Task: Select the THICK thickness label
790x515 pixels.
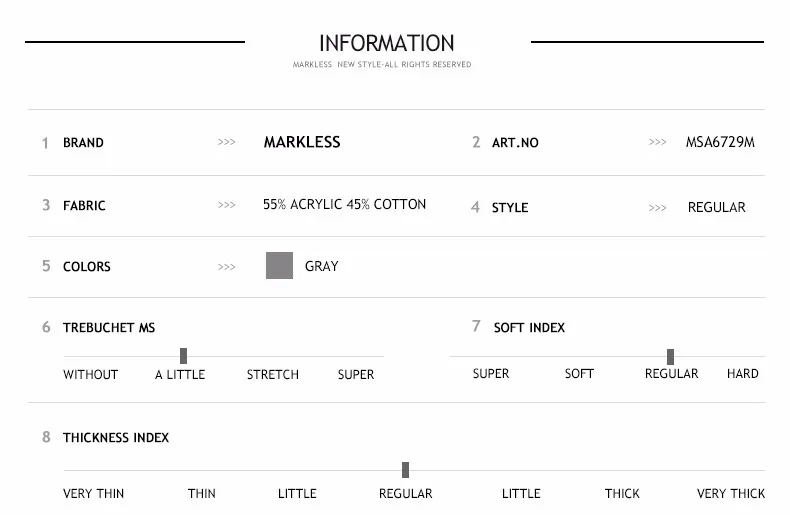Action: click(622, 493)
